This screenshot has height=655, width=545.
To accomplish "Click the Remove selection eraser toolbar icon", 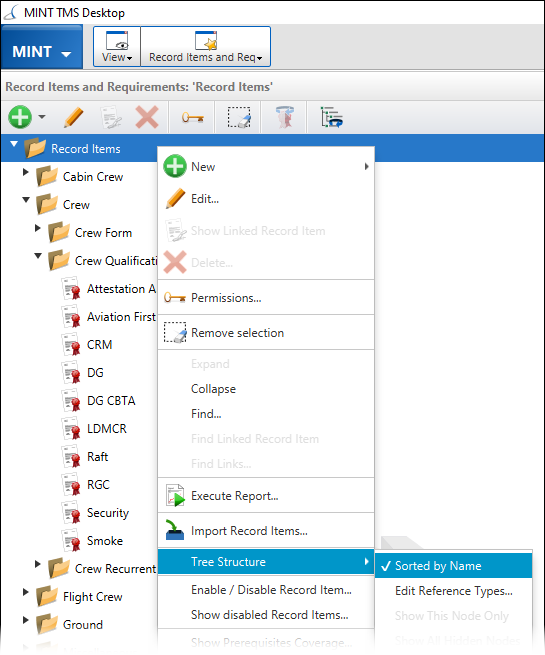I will coord(239,117).
